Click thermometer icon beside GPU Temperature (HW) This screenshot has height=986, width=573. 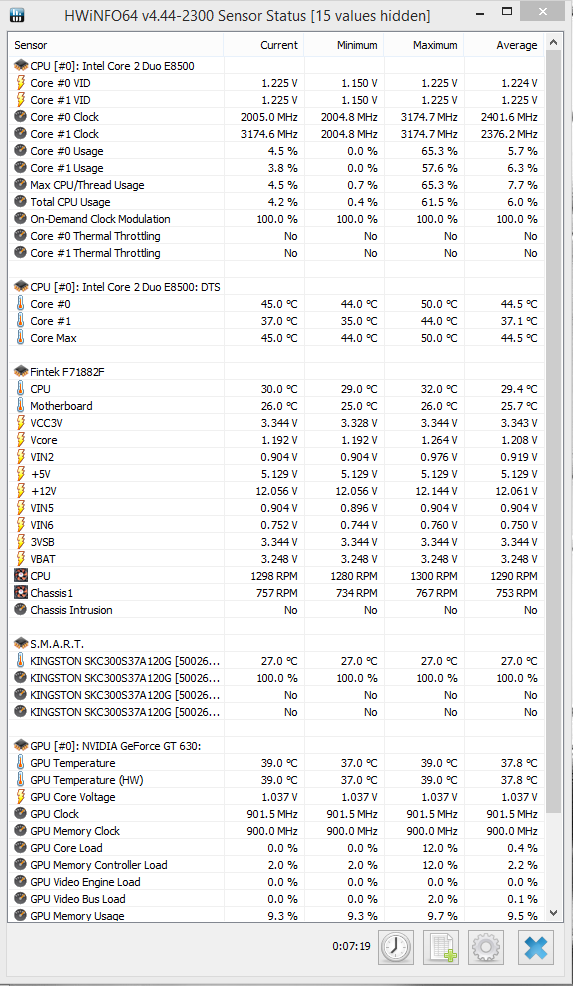click(21, 780)
